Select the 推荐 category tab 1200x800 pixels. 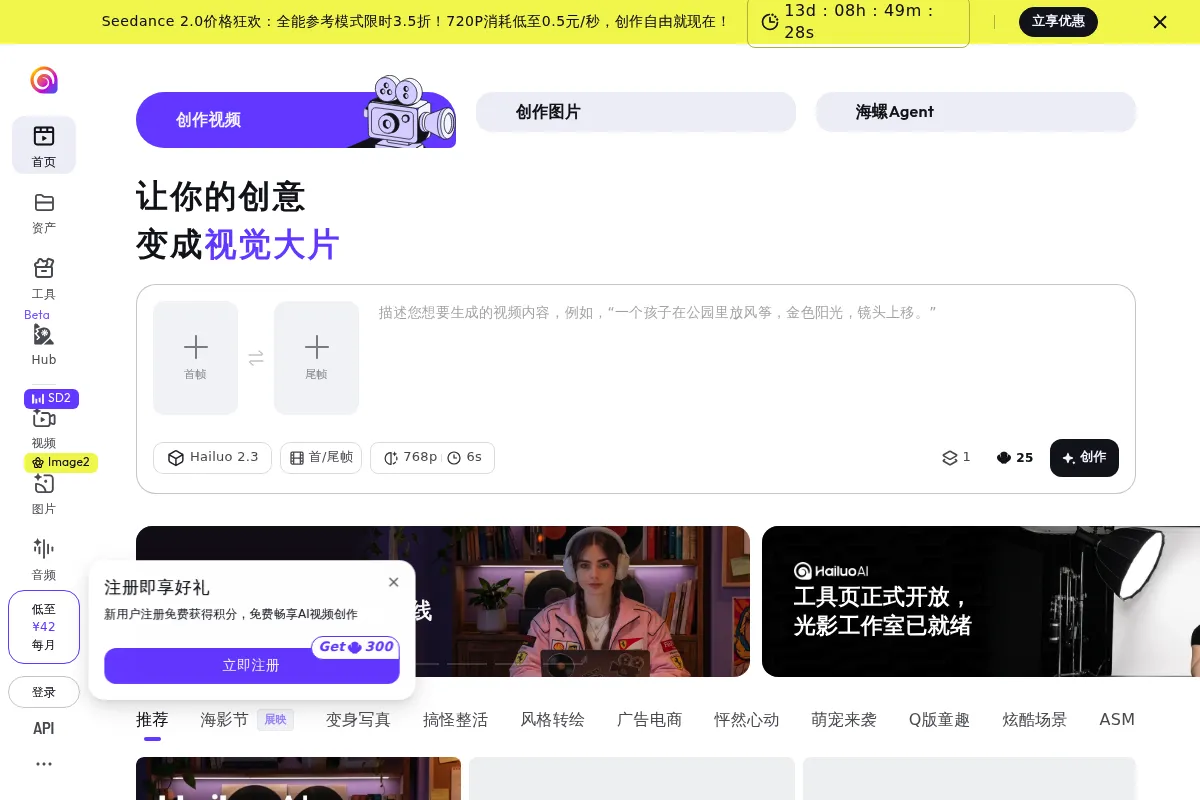point(152,720)
